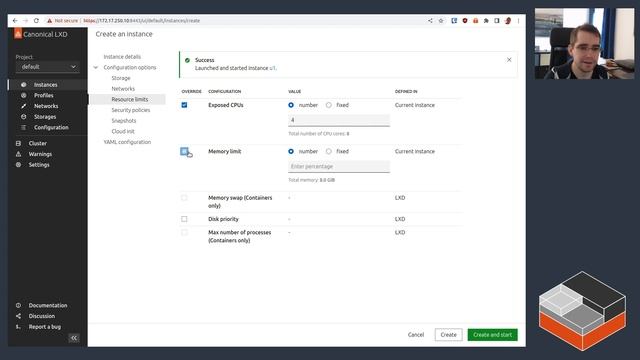The image size is (640, 360).
Task: Click the Not secure warning icon
Action: pyautogui.click(x=49, y=20)
